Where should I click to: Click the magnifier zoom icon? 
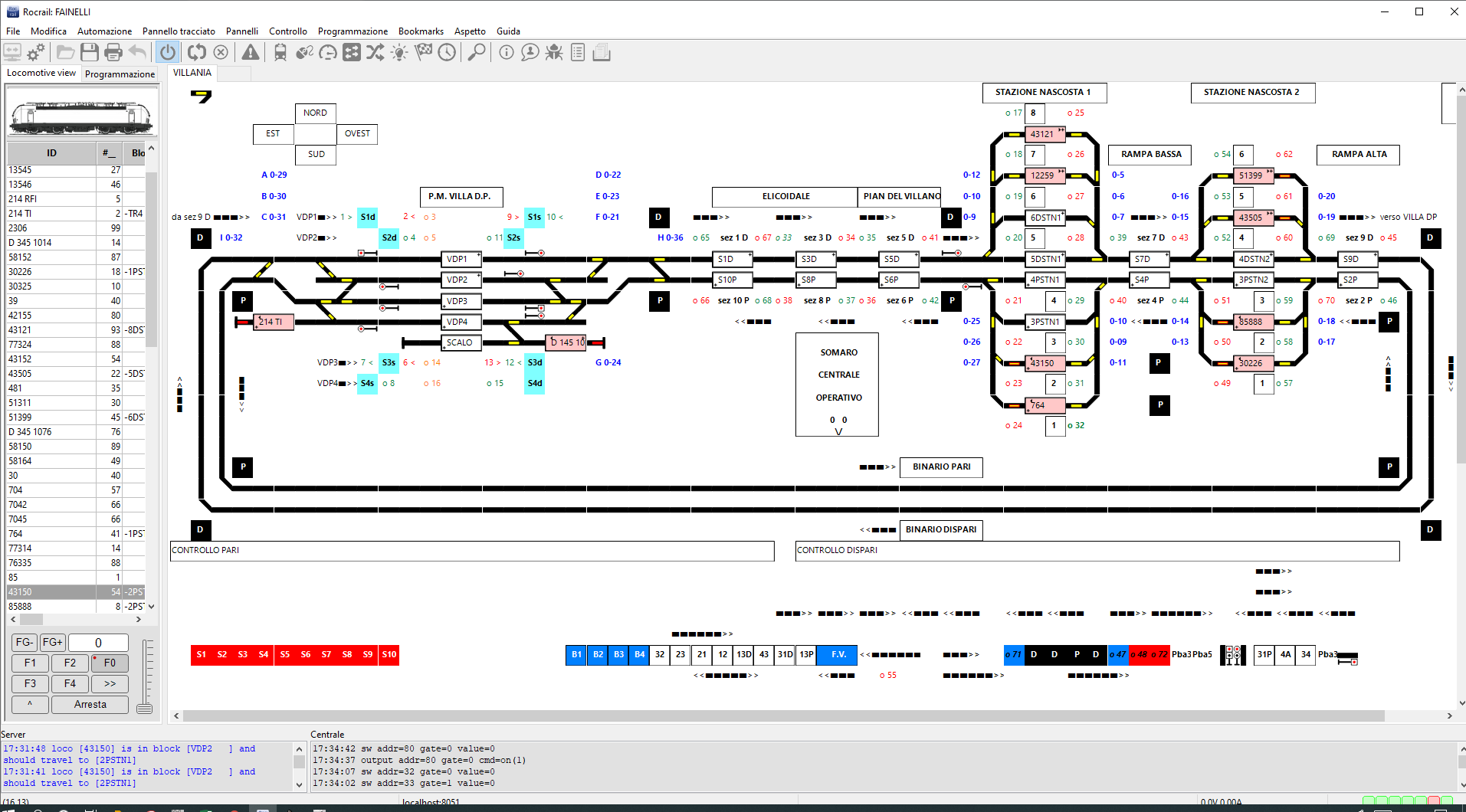pyautogui.click(x=476, y=52)
